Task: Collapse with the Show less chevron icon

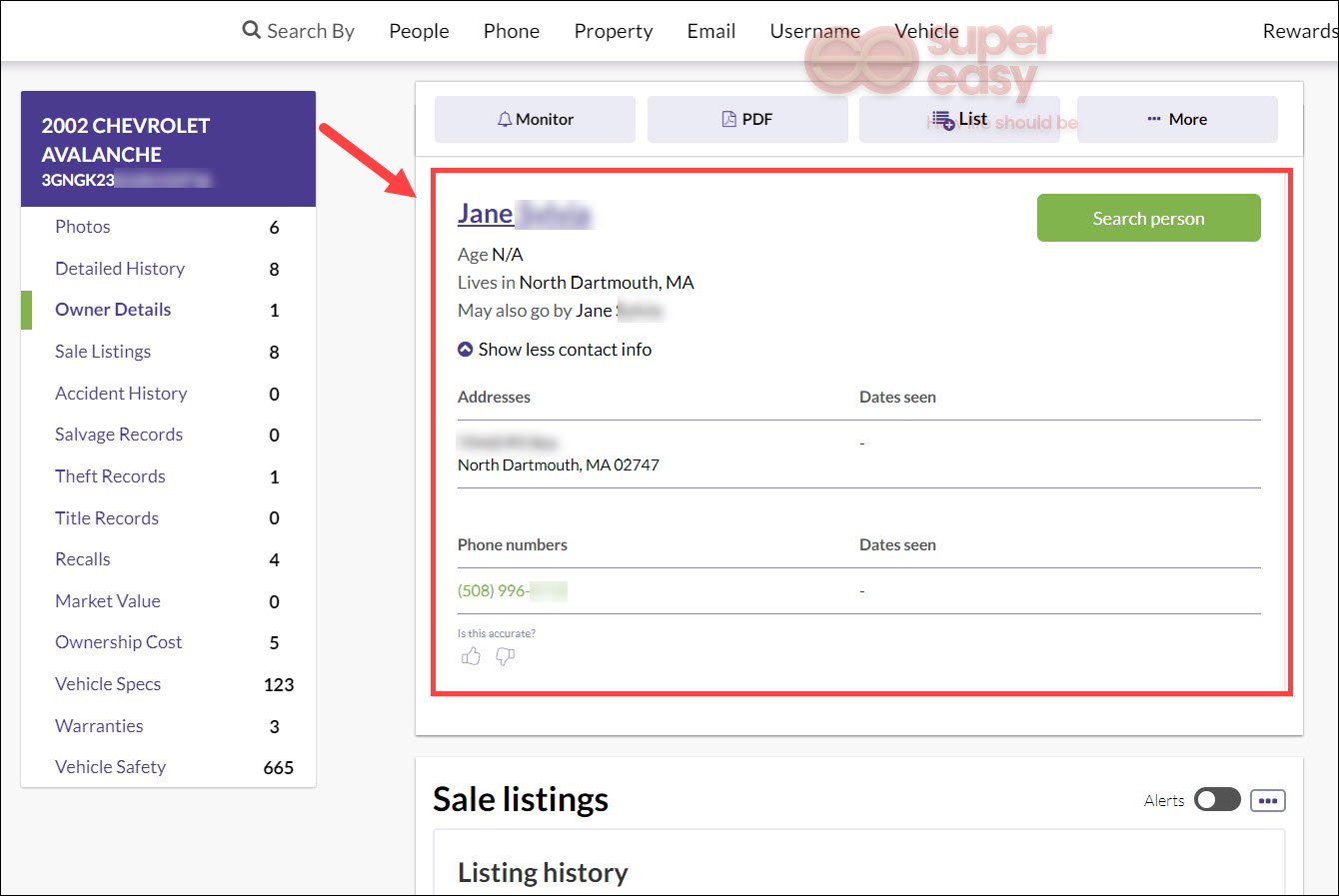Action: coord(465,350)
